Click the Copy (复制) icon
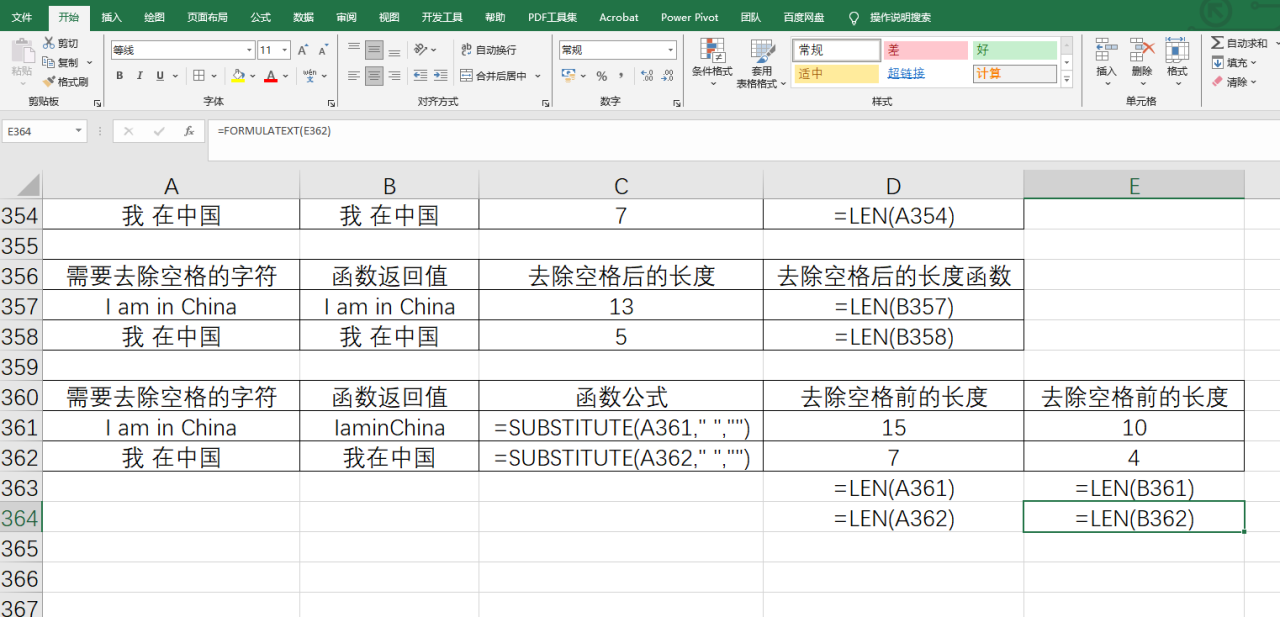This screenshot has height=617, width=1280. click(49, 62)
